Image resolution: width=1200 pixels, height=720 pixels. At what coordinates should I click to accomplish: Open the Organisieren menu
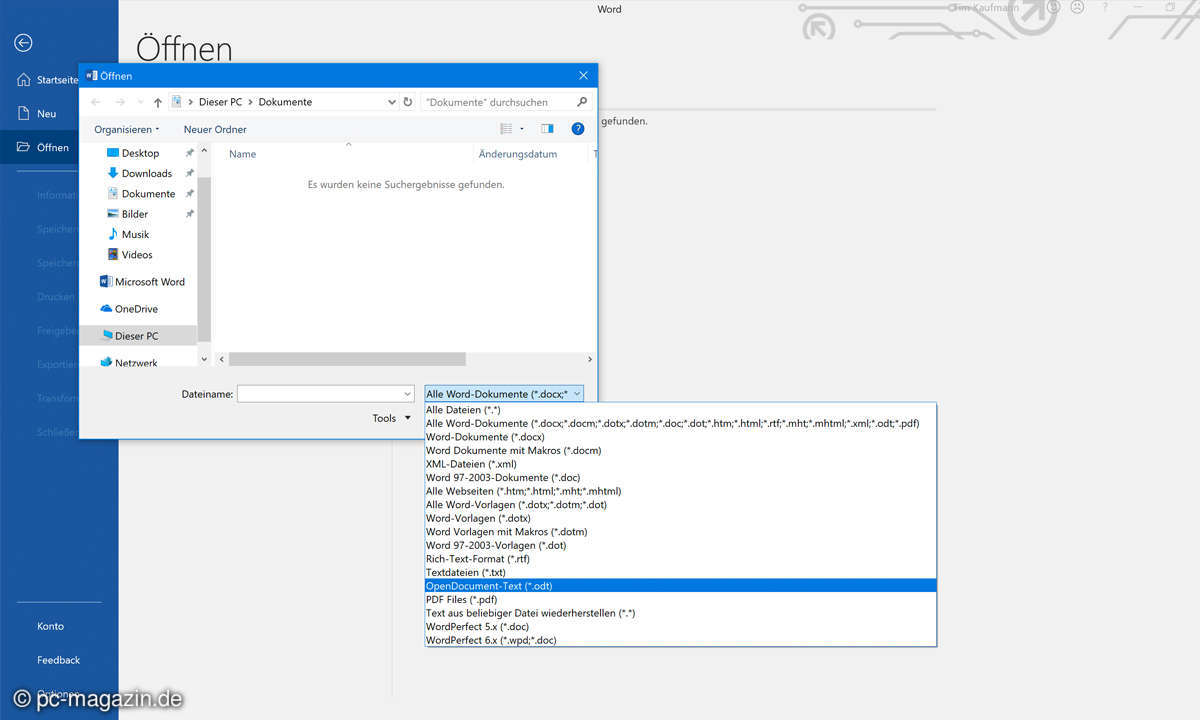coord(126,129)
